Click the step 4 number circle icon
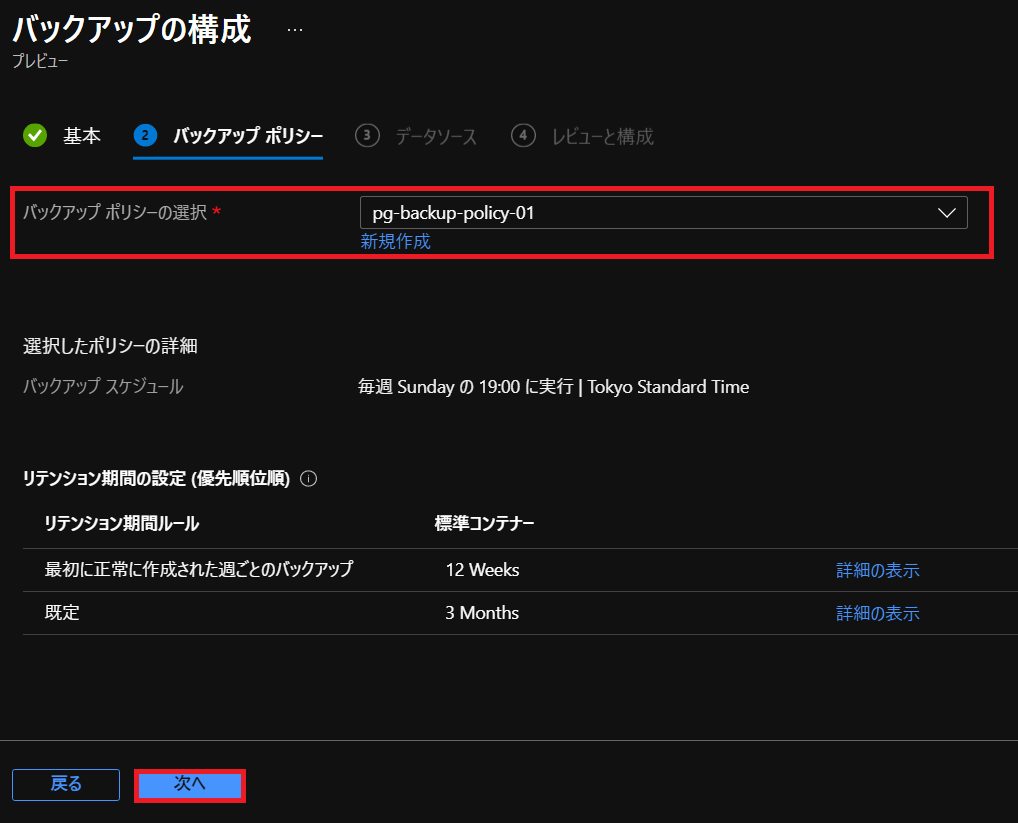This screenshot has height=823, width=1018. click(523, 136)
